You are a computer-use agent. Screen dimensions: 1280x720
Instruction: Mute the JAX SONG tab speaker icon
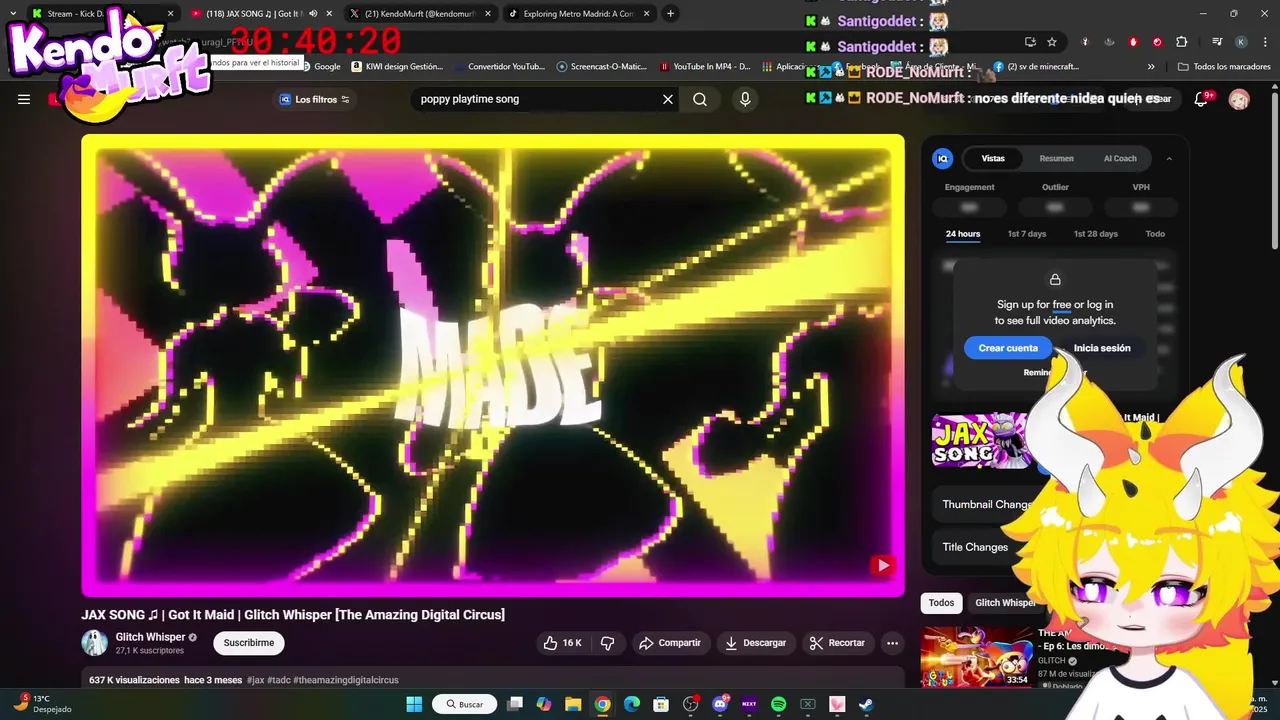click(313, 14)
